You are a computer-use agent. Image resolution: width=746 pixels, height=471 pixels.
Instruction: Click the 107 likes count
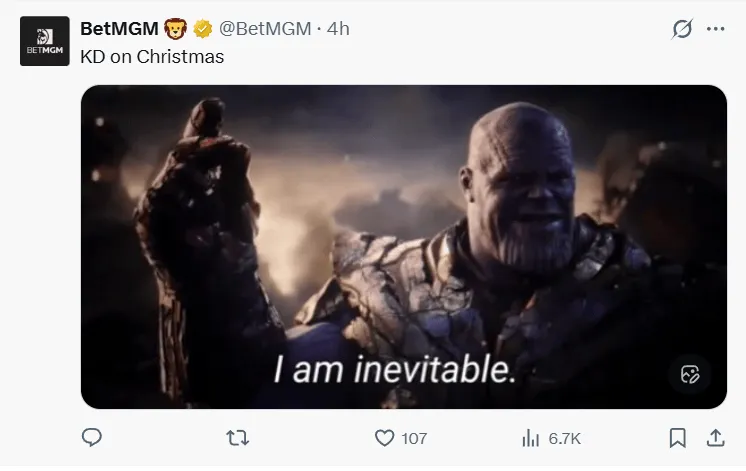[414, 439]
